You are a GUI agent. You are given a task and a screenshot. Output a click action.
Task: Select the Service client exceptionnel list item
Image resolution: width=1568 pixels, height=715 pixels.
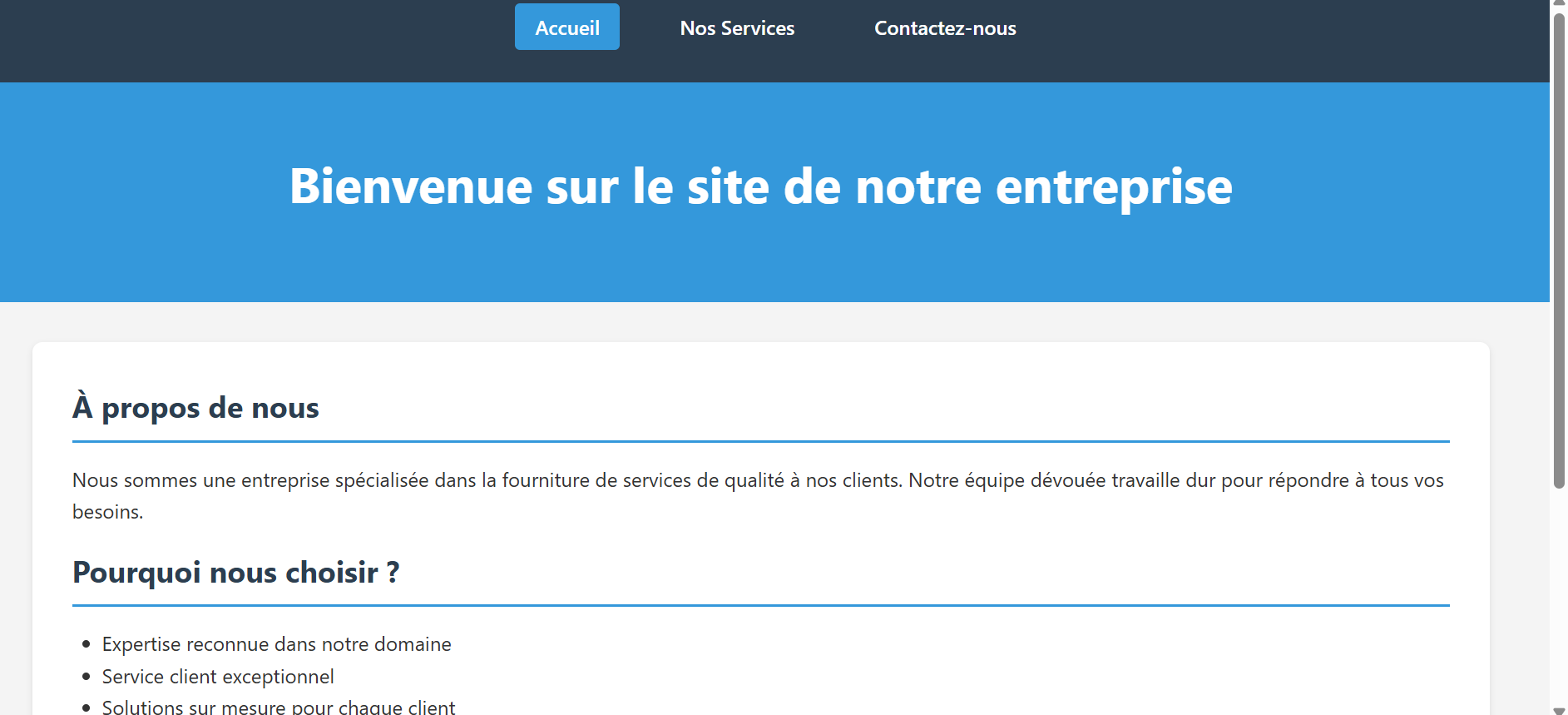218,677
